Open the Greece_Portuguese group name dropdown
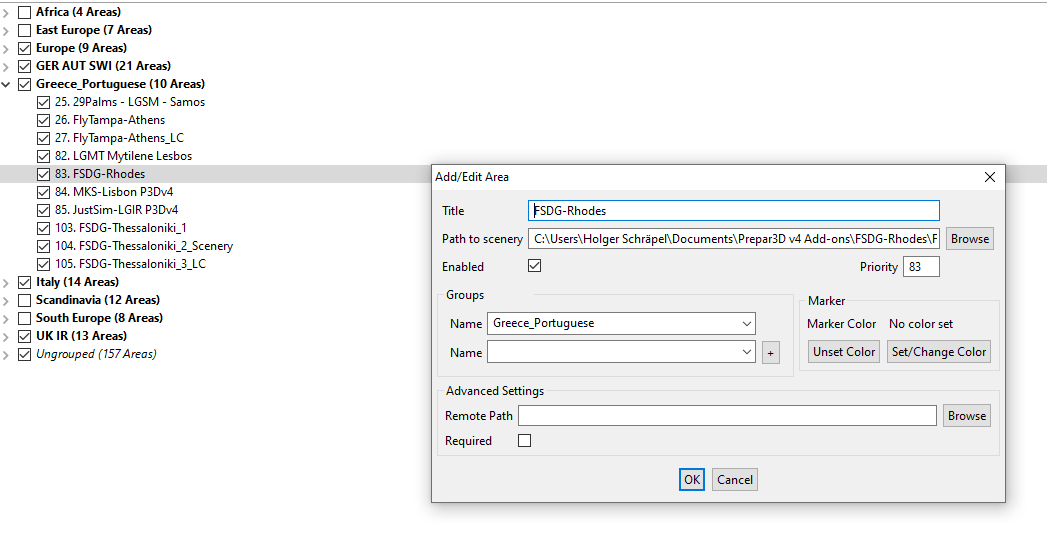 coord(747,324)
